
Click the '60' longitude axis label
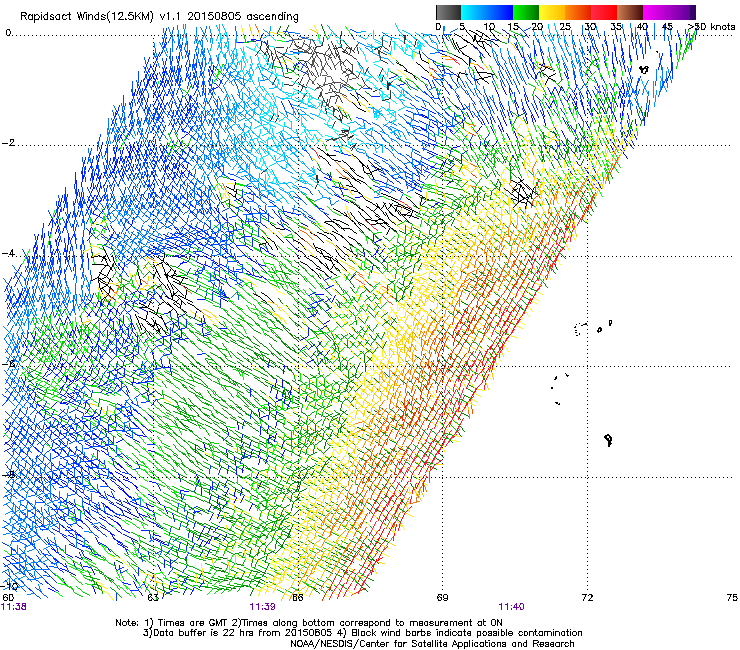tap(8, 598)
